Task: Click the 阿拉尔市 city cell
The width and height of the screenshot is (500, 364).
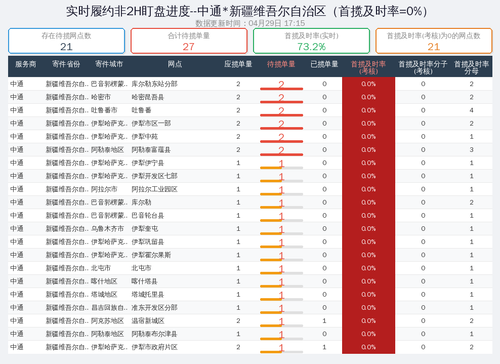Action: pos(104,189)
